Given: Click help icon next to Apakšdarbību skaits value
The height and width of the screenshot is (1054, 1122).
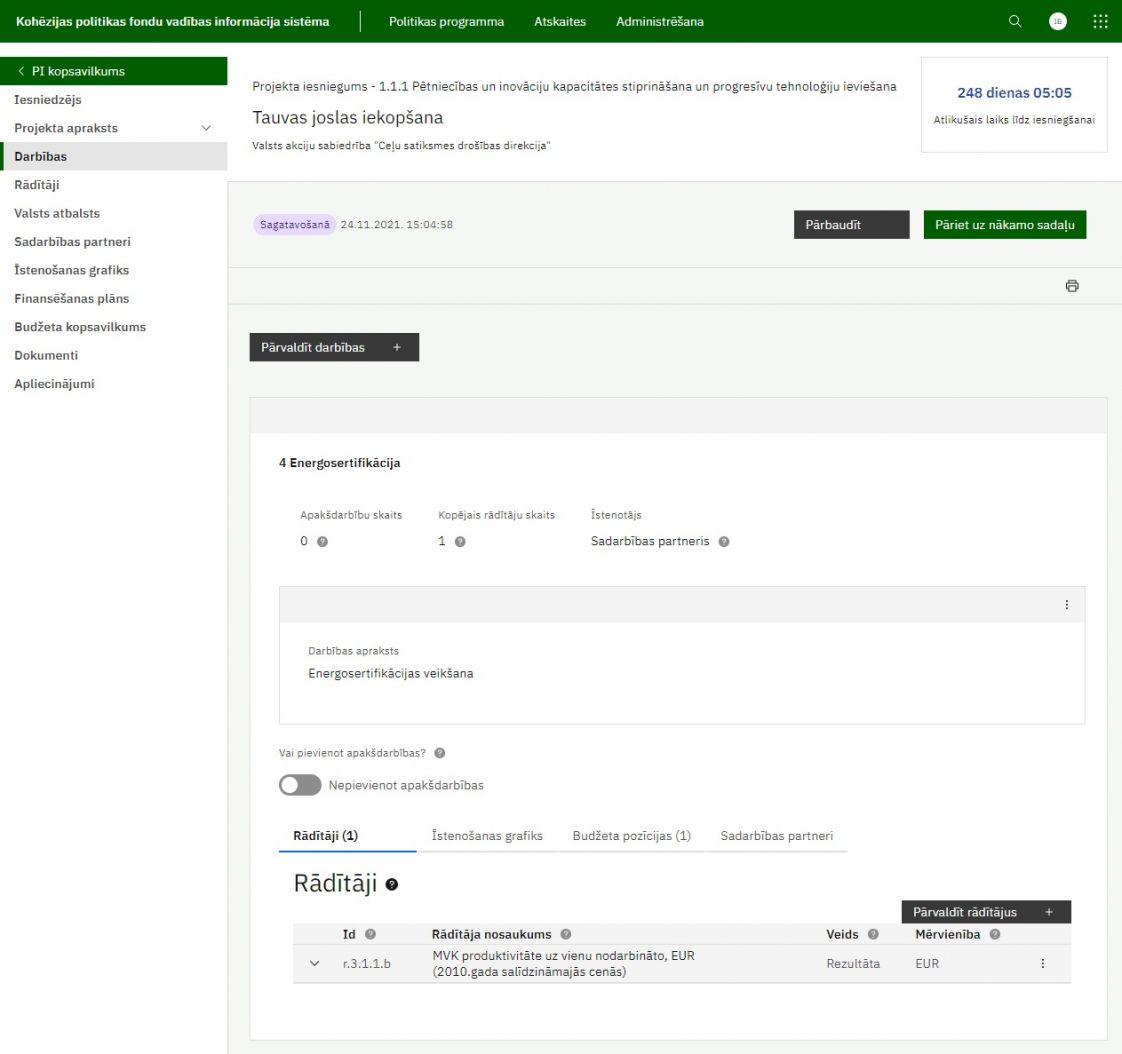Looking at the screenshot, I should click(x=322, y=541).
